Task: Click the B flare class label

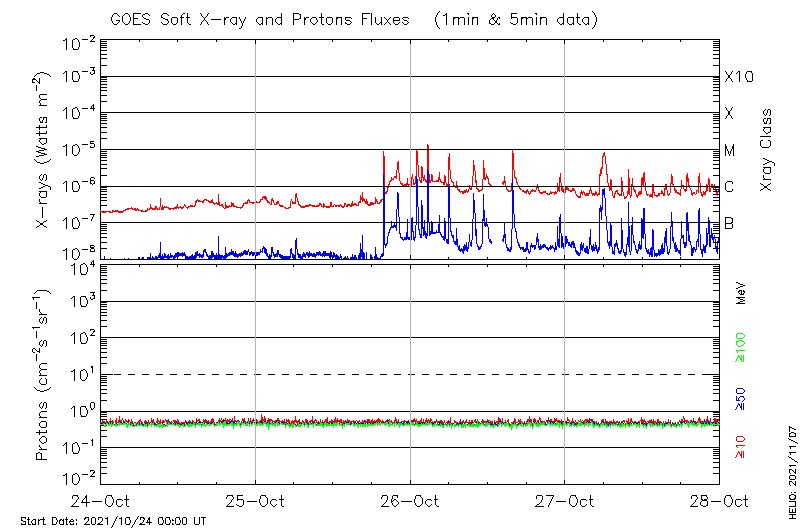Action: [x=729, y=223]
